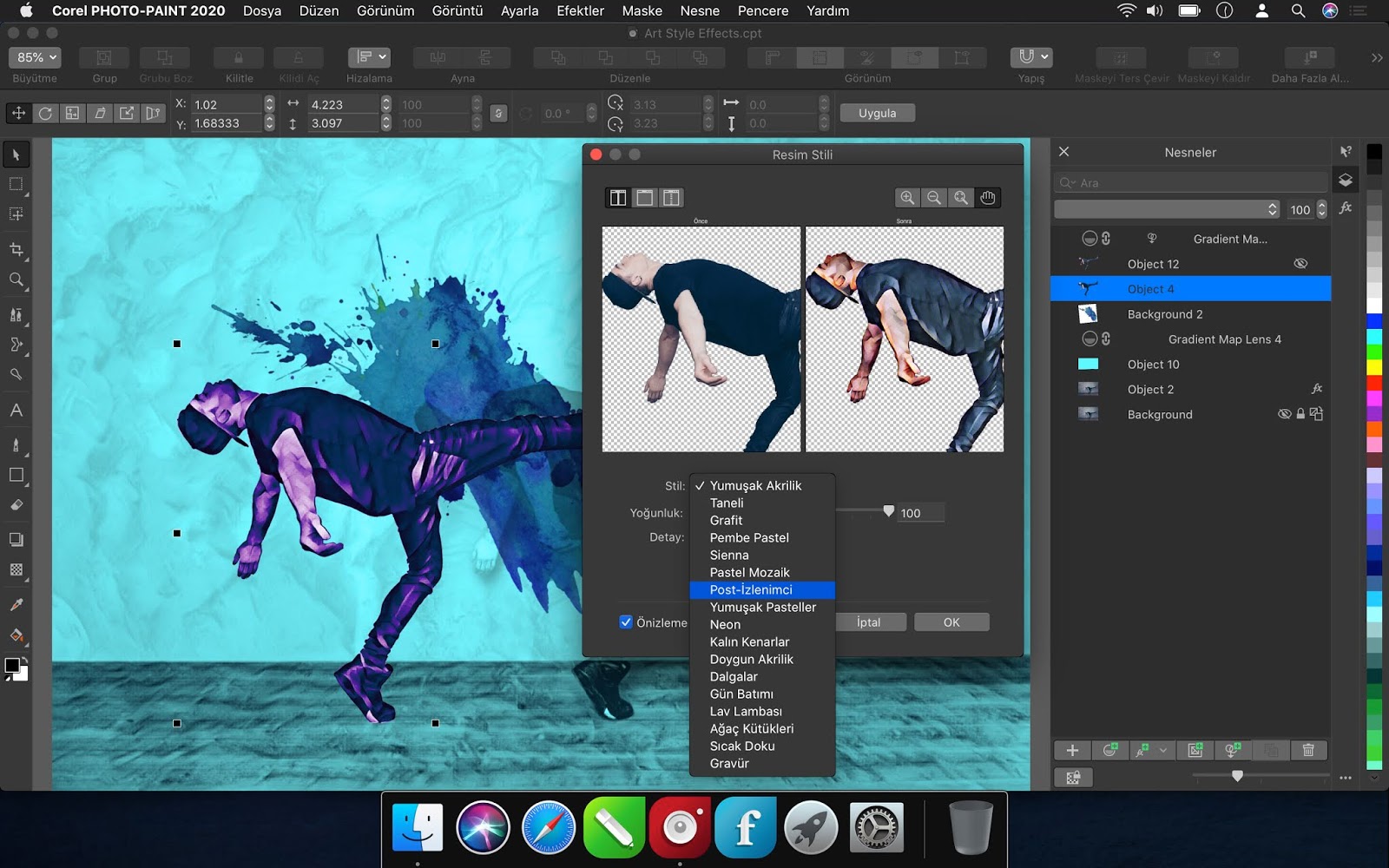1389x868 pixels.
Task: Click the fx effects icon beside opacity
Action: tap(1346, 208)
